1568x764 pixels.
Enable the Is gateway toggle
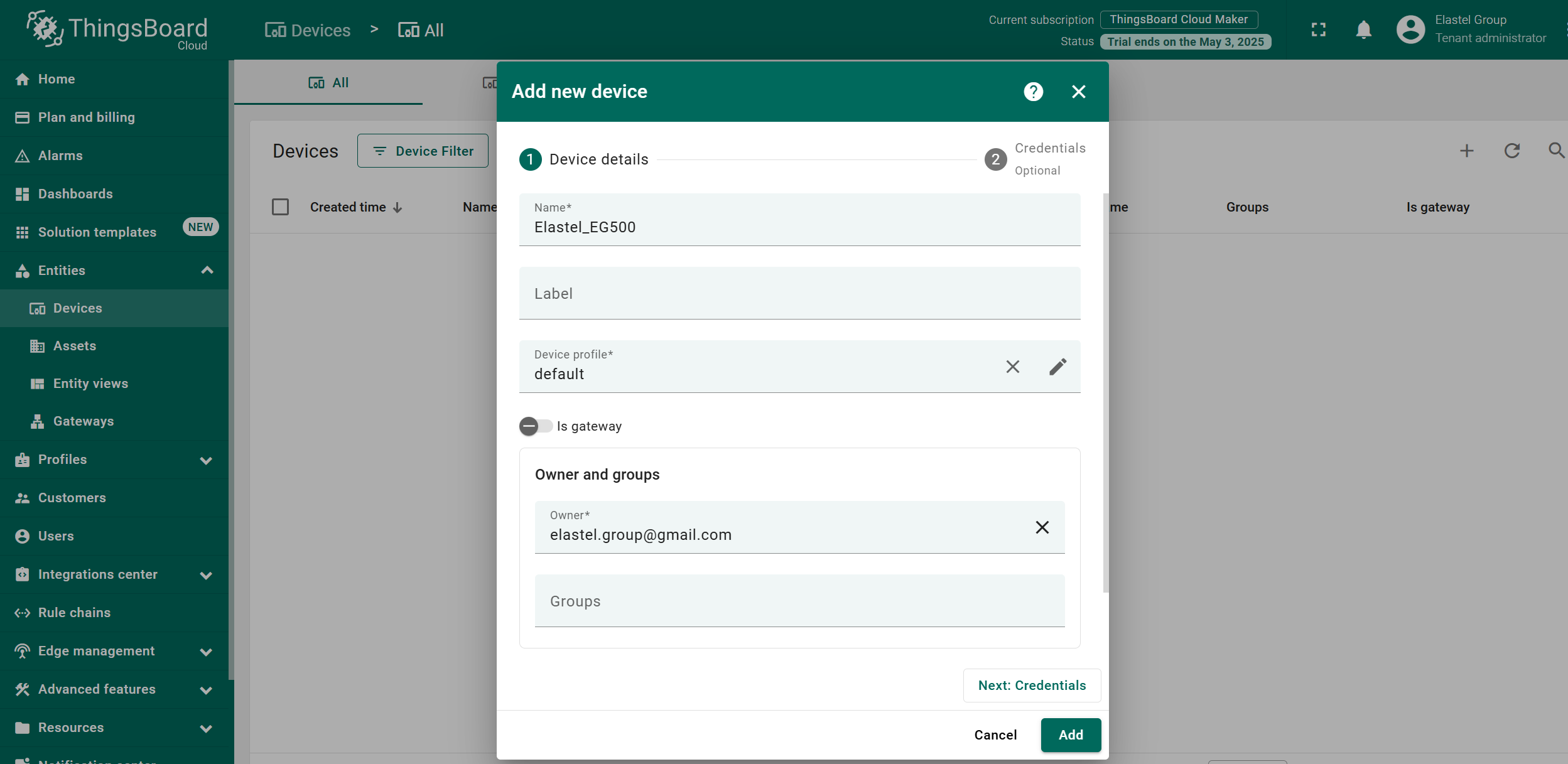pos(535,426)
